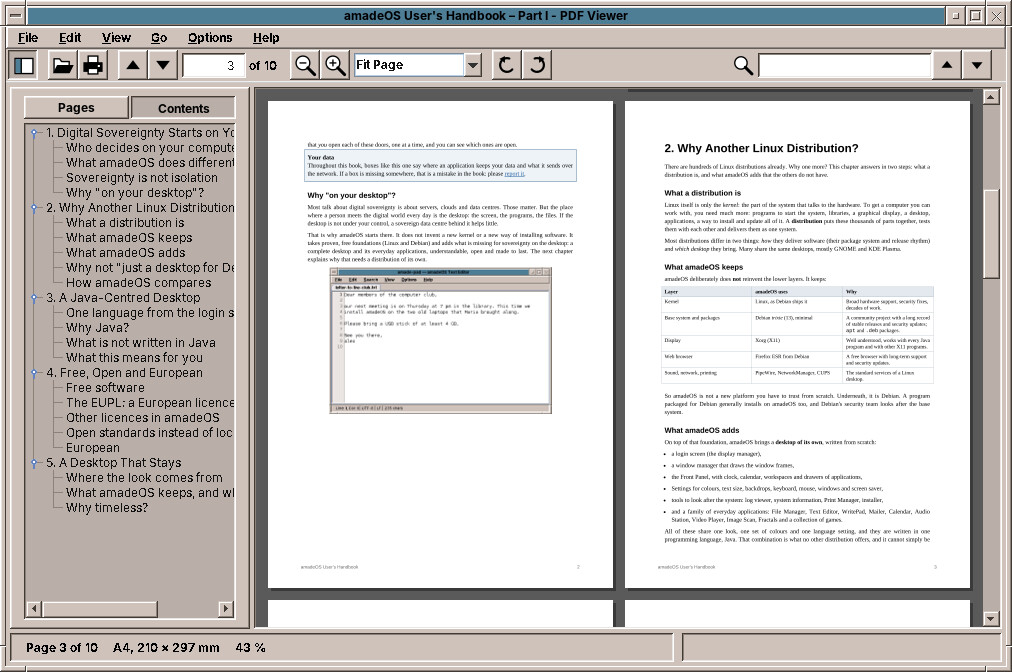The height and width of the screenshot is (672, 1012).
Task: Rotate the page counterclockwise
Action: pyautogui.click(x=507, y=65)
